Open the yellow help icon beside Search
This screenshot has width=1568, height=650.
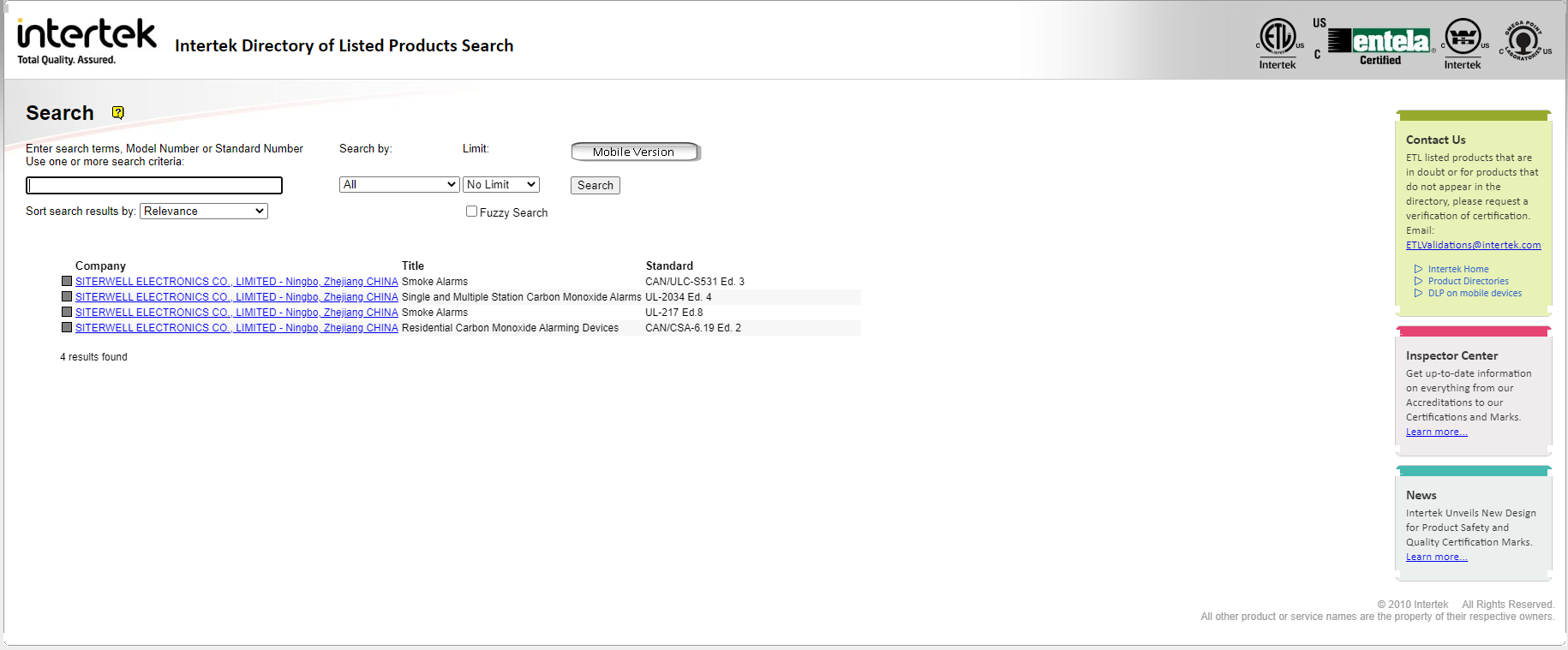point(118,112)
